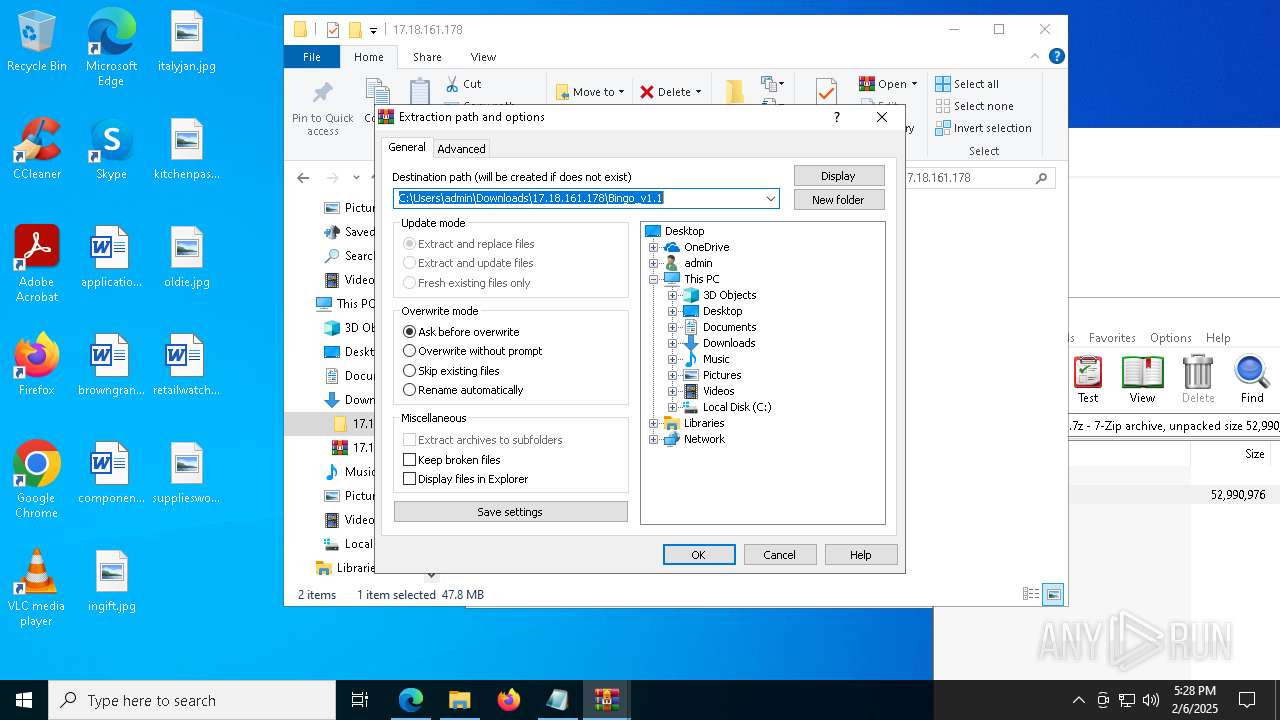Click OK to start extraction
The image size is (1280, 720).
coord(699,554)
